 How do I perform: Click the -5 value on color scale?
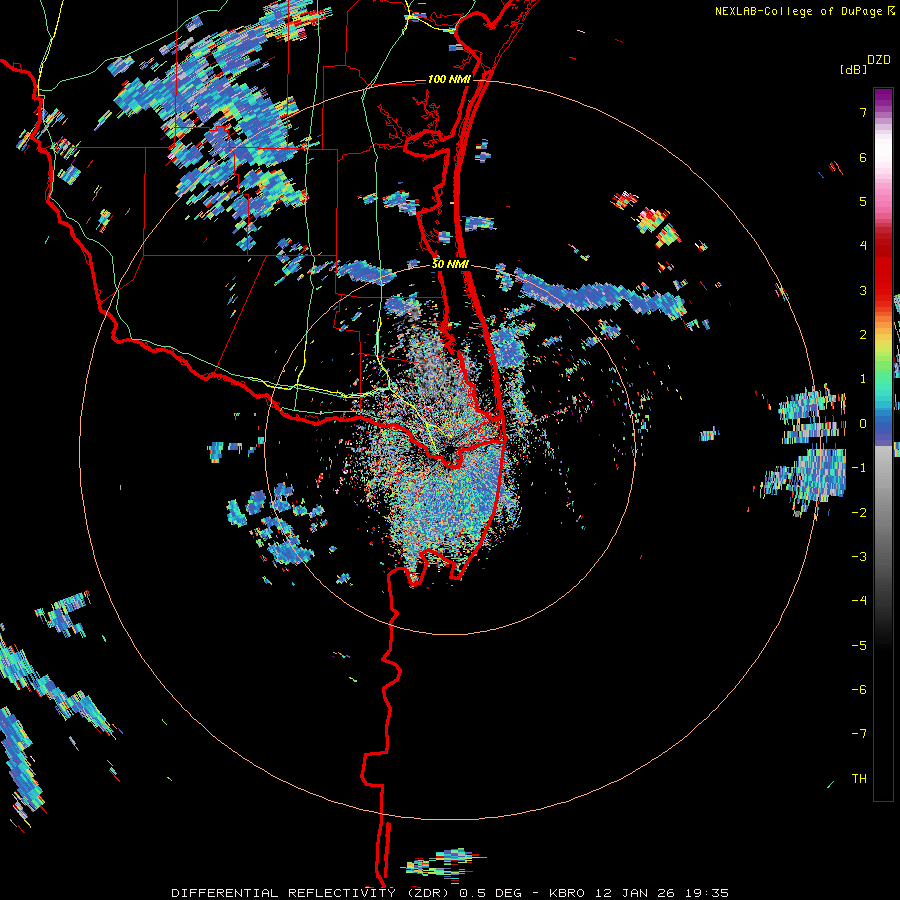tap(859, 645)
